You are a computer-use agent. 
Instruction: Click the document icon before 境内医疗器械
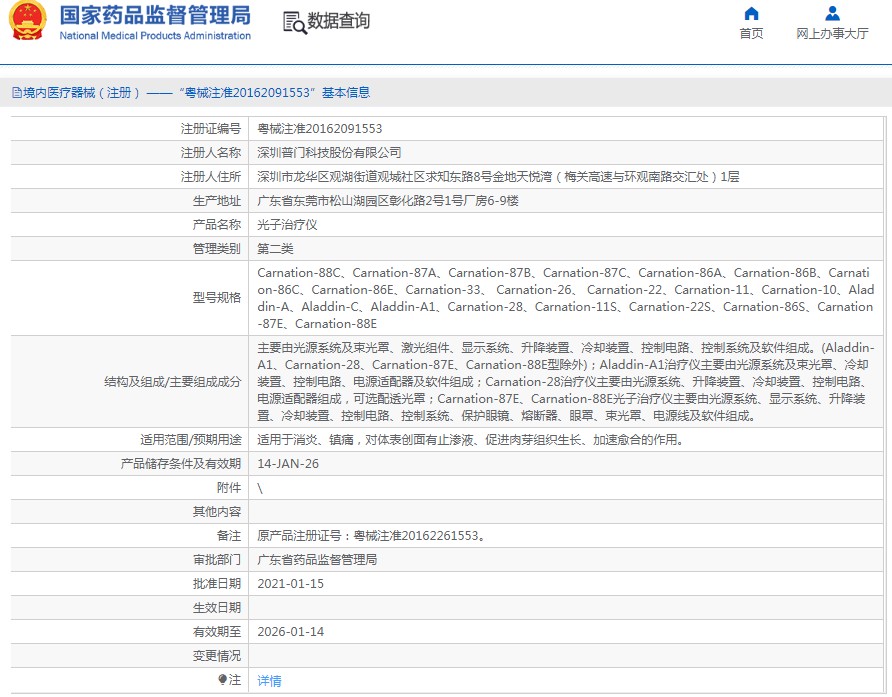[x=16, y=93]
